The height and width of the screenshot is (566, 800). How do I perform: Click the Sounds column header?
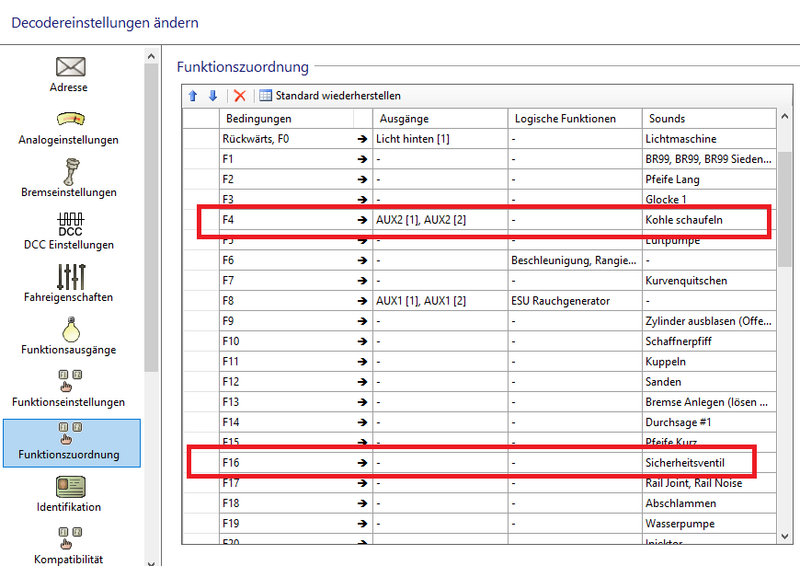click(709, 118)
